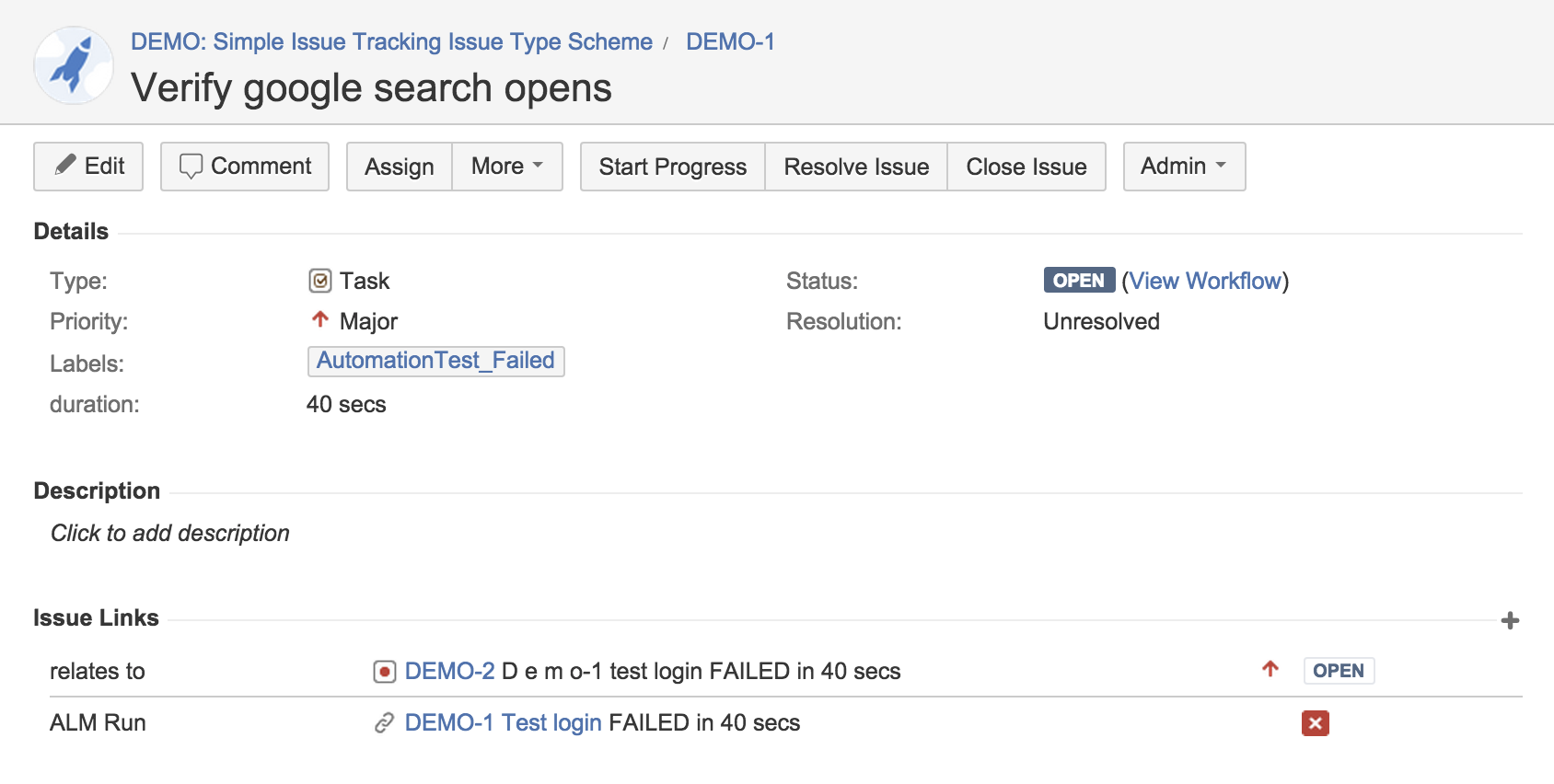Click the DEMO-2 bug type icon
1554x784 pixels.
(385, 672)
